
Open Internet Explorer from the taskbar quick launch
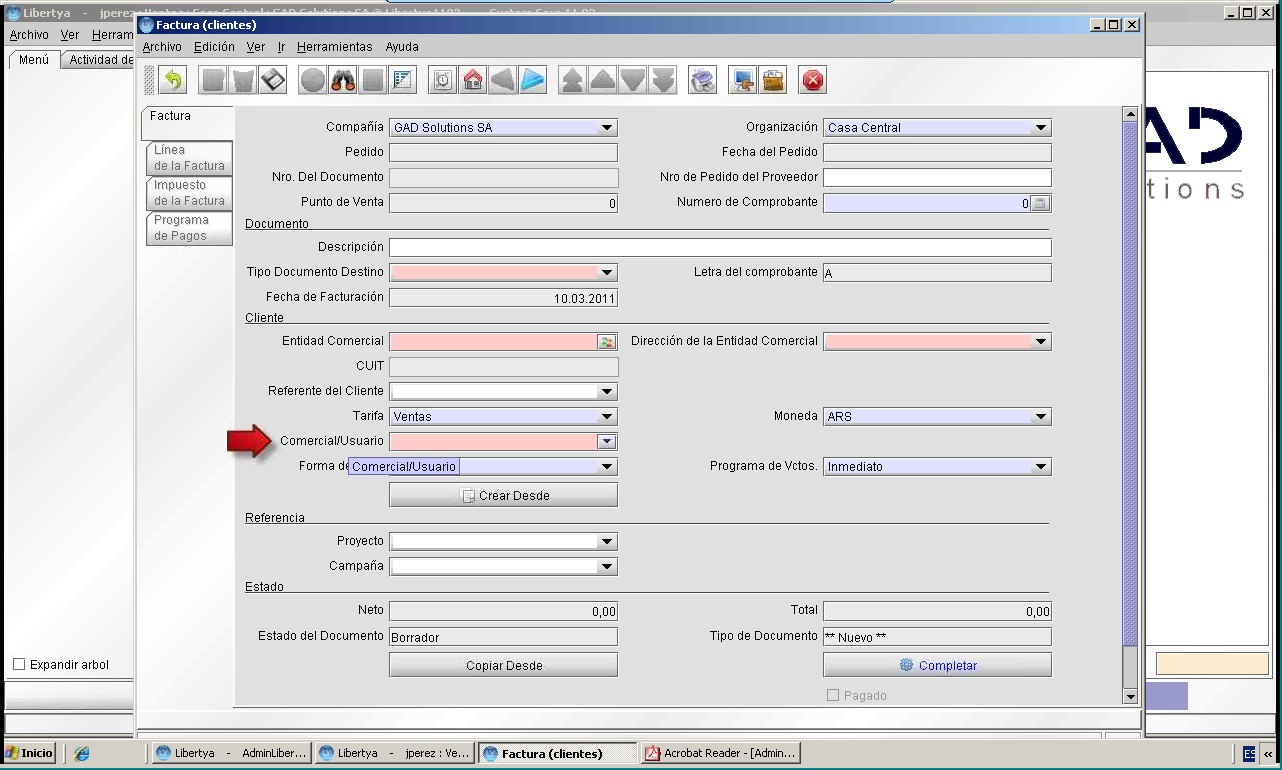click(82, 753)
